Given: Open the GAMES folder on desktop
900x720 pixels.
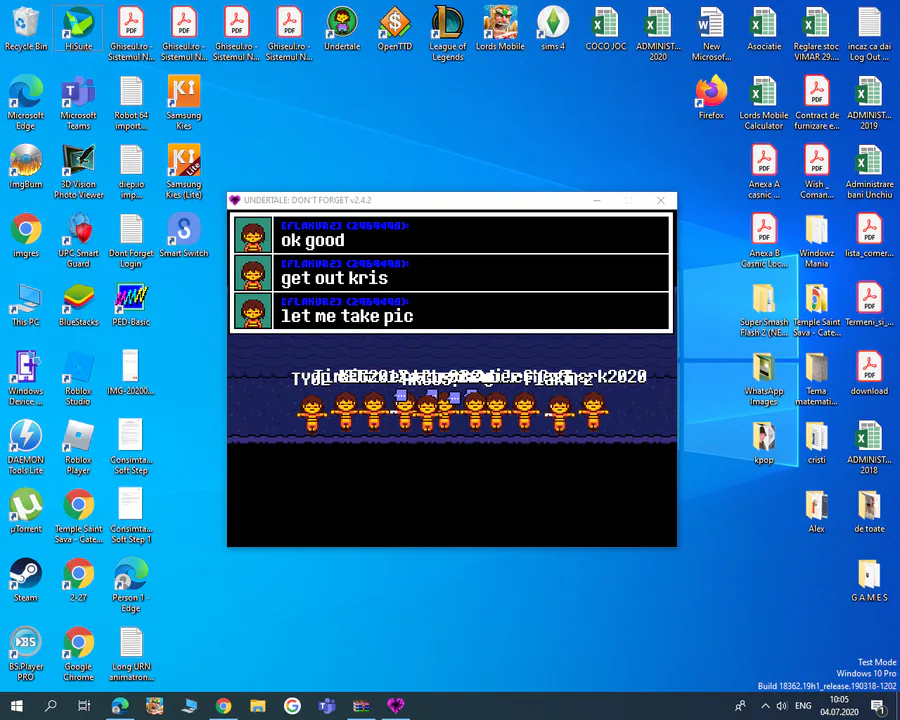Looking at the screenshot, I should point(870,580).
